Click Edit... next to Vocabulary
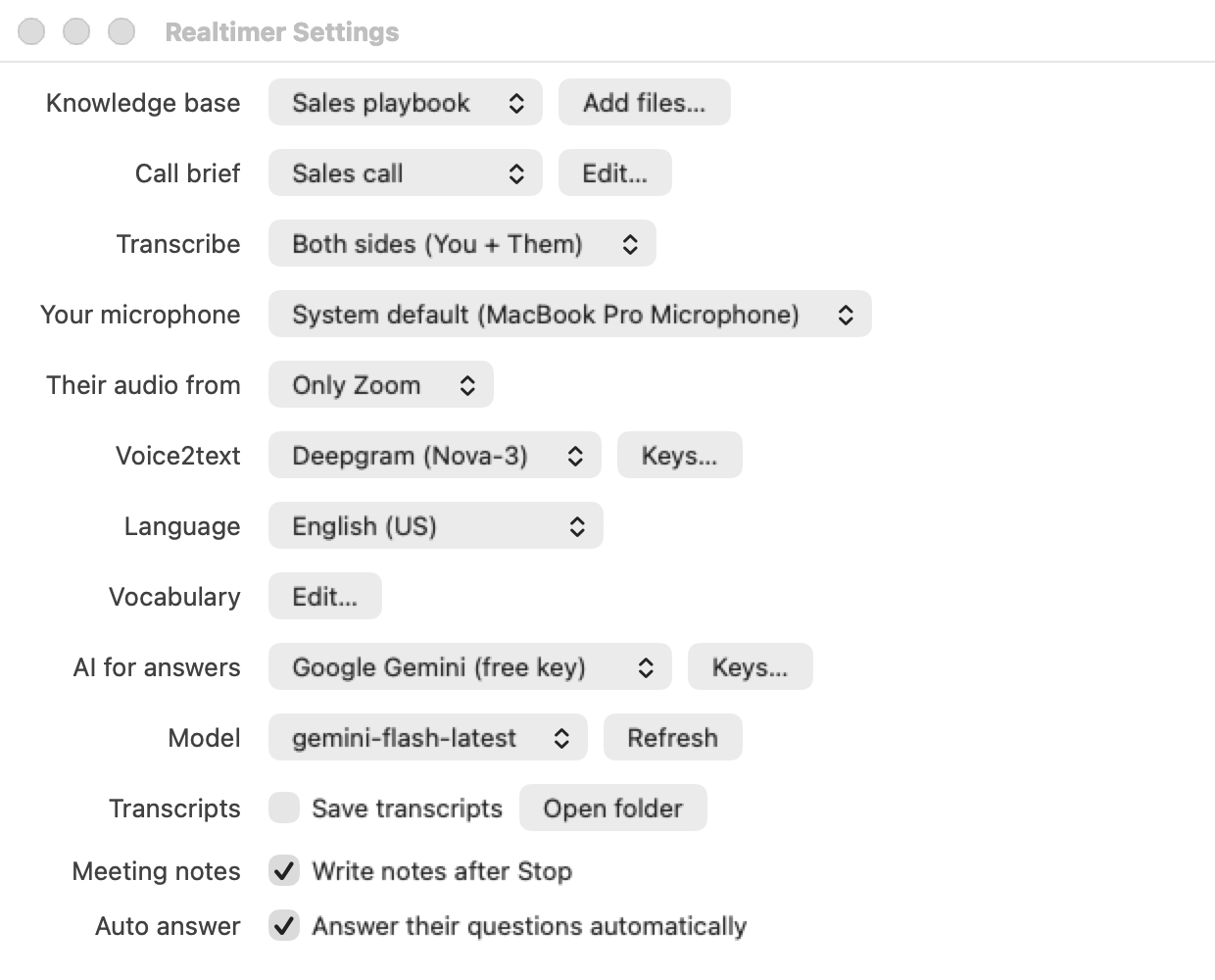Screen dimensions: 1215x980 click(x=324, y=597)
